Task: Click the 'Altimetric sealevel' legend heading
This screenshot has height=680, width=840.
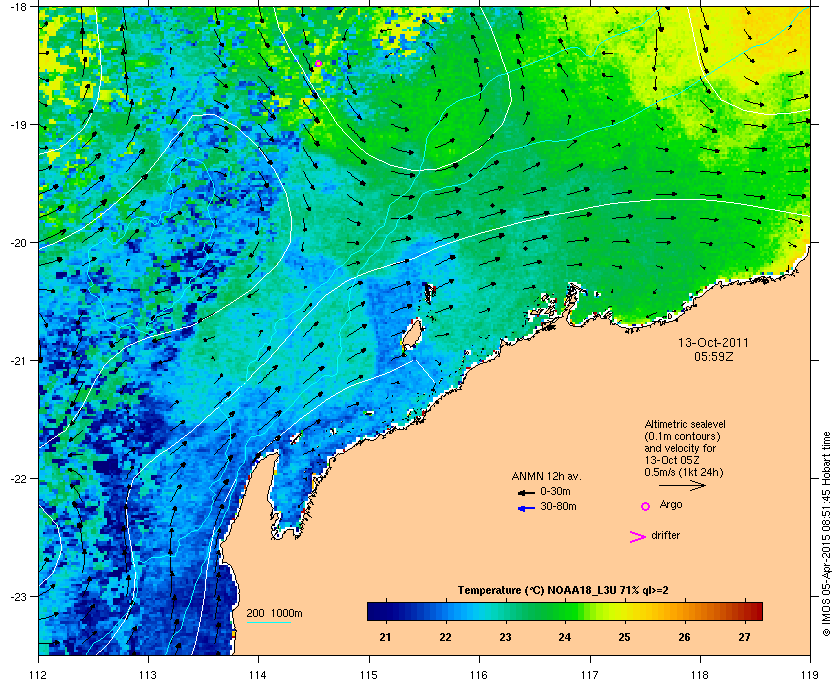Action: [x=685, y=424]
